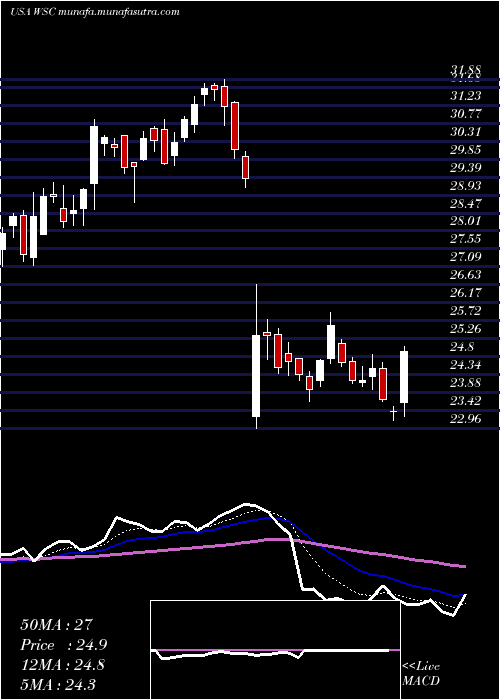Click the 'Price : 24.9' readout

coord(63,645)
